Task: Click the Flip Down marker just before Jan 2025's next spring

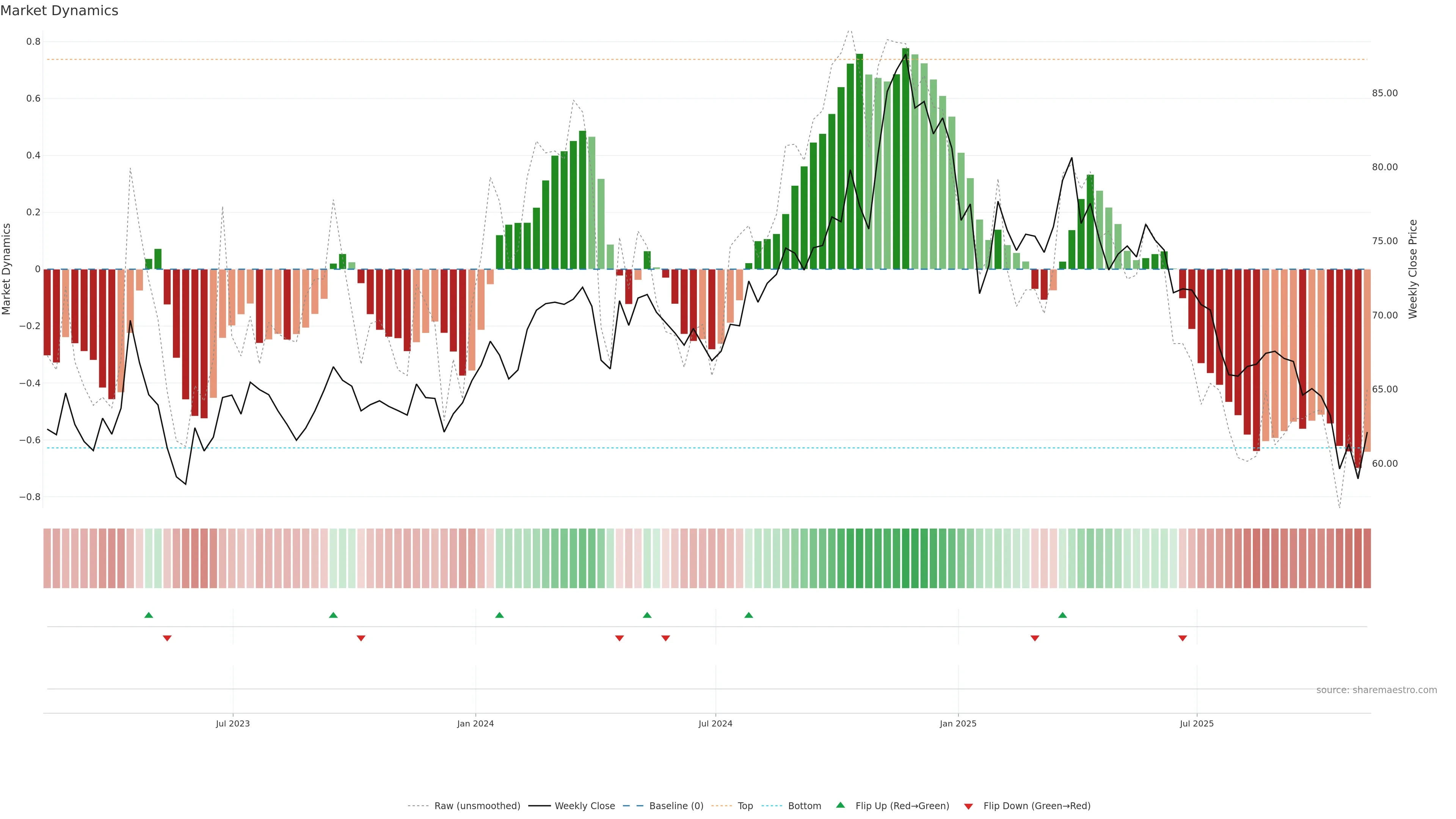Action: click(1035, 638)
